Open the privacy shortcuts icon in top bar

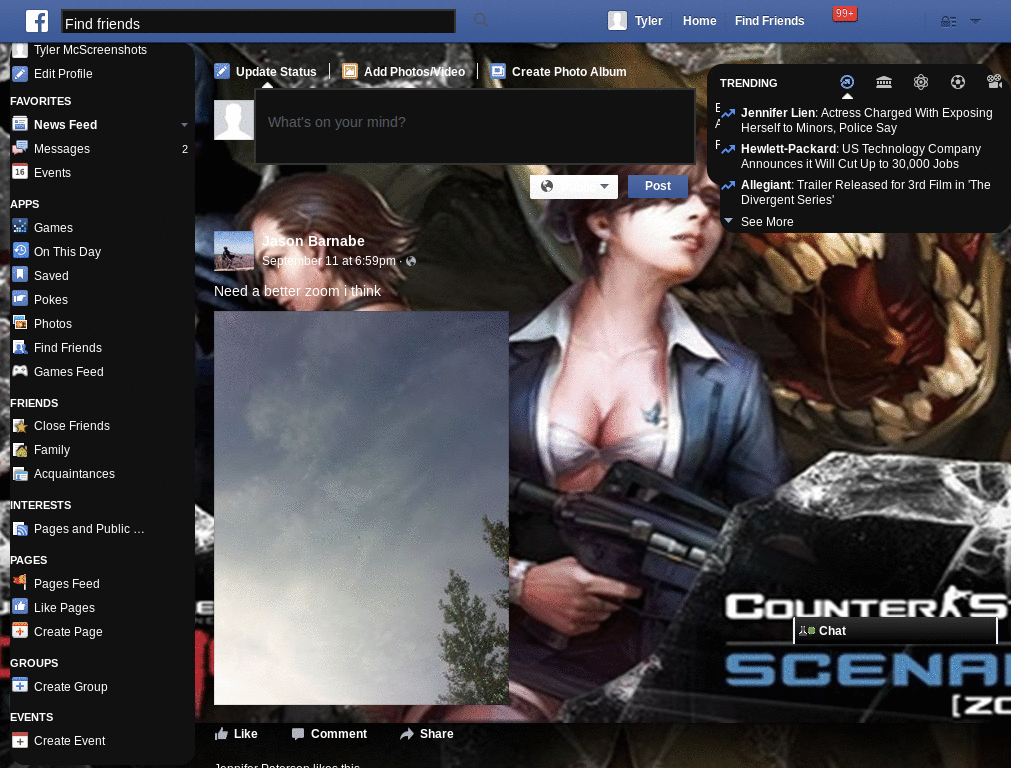click(x=948, y=22)
